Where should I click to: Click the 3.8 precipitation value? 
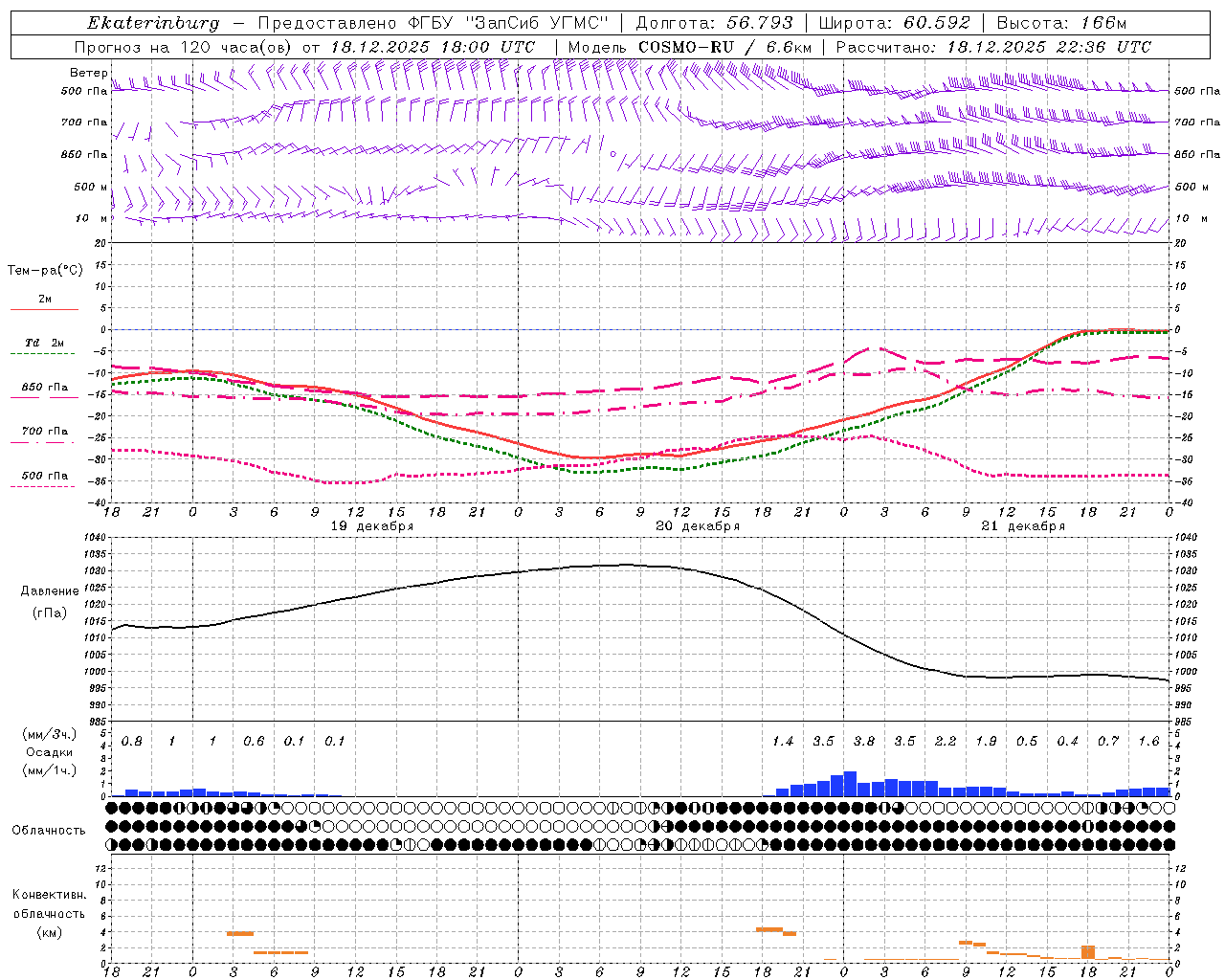[864, 741]
